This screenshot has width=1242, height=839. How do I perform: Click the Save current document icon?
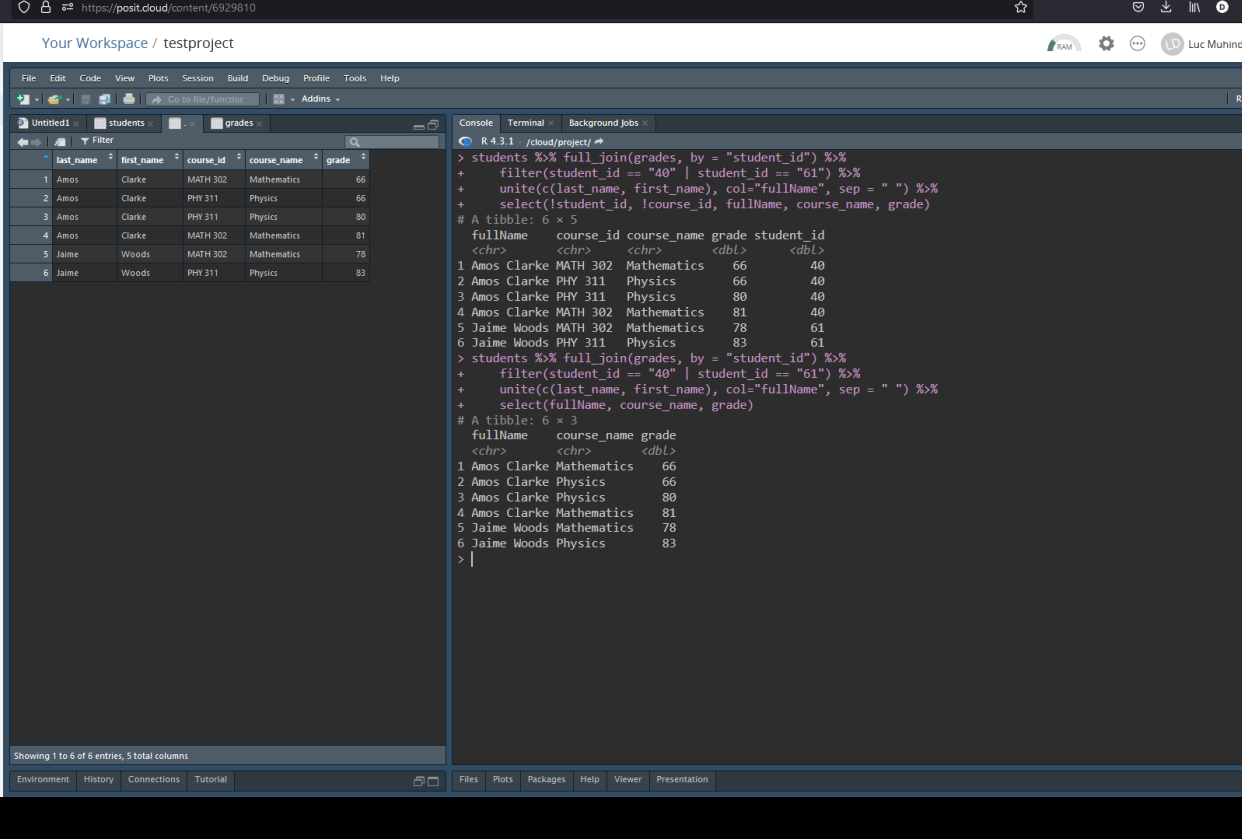coord(86,99)
